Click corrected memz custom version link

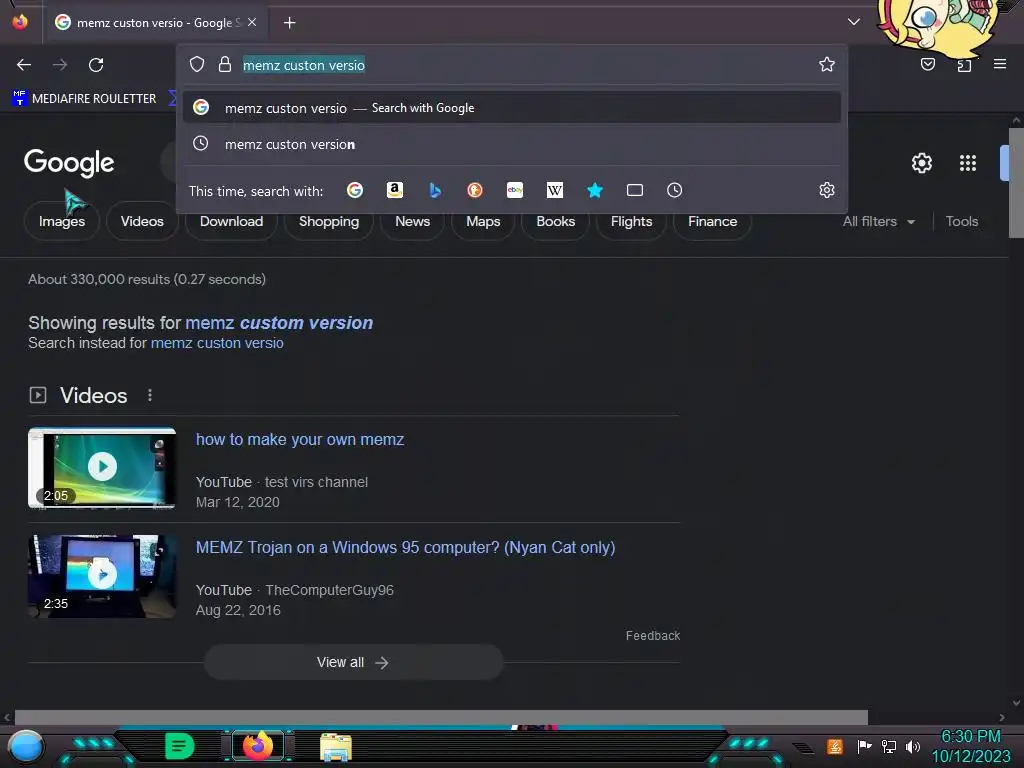[279, 323]
